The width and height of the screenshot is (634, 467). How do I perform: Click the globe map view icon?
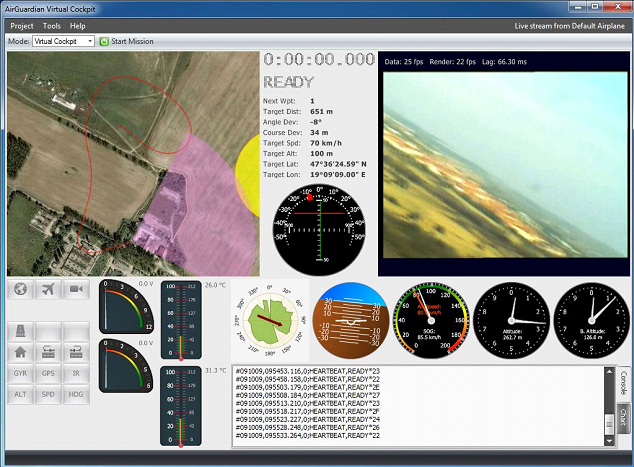pos(21,289)
